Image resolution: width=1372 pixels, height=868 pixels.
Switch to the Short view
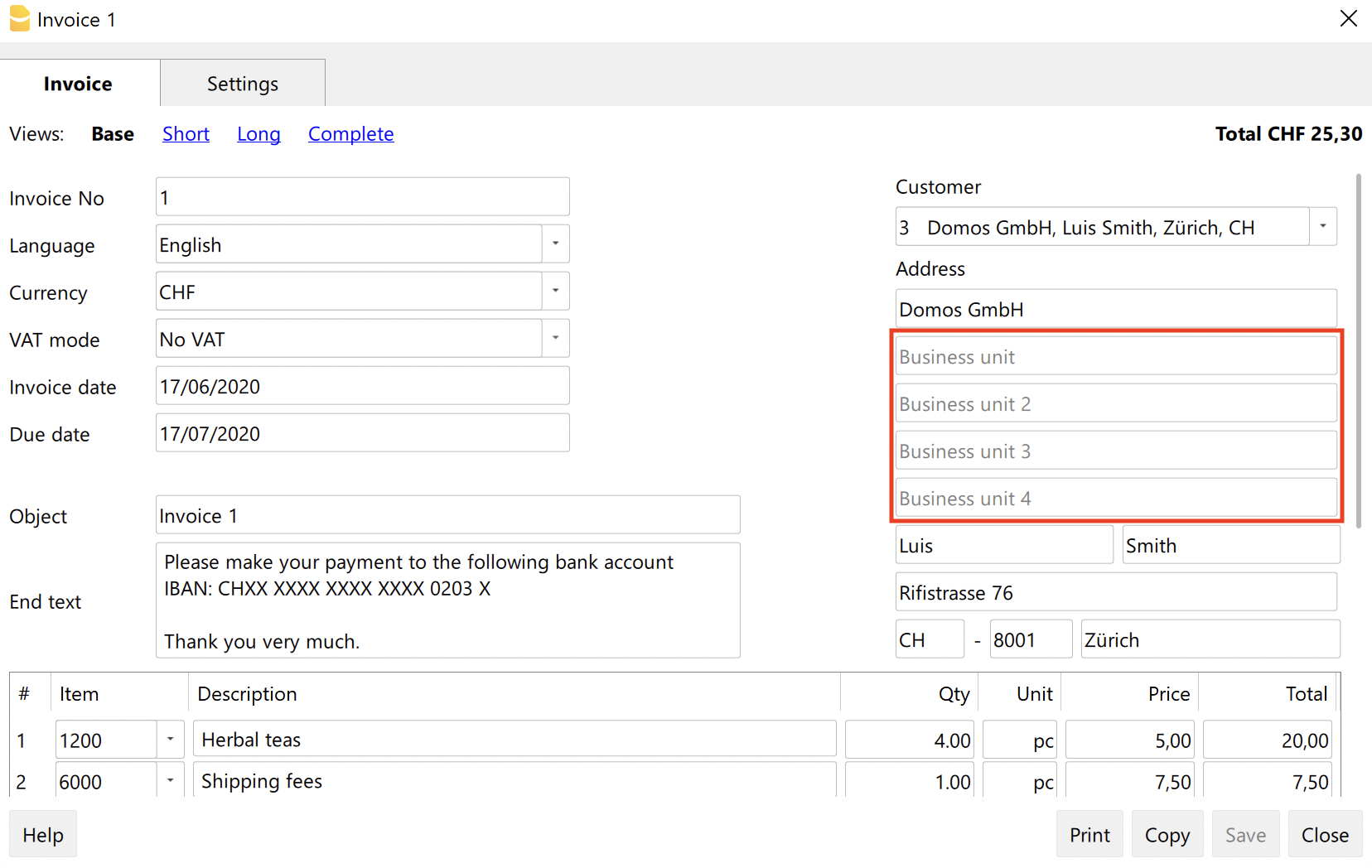[x=186, y=134]
